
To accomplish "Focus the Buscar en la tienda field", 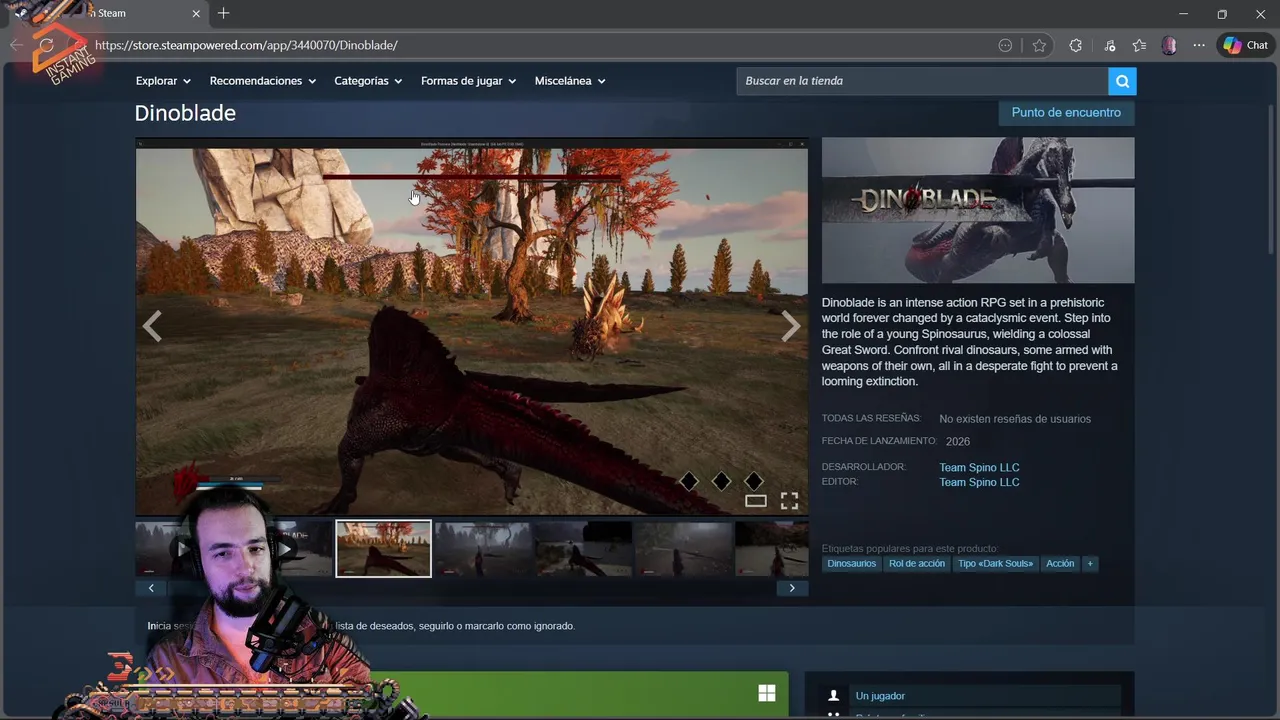I will (922, 81).
